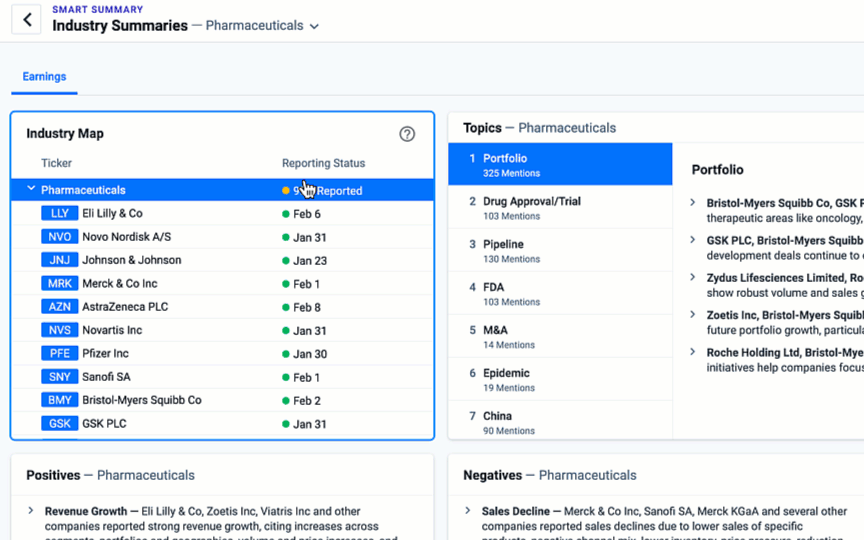The height and width of the screenshot is (540, 864).
Task: Click Novartis Inc company name
Action: coord(112,330)
